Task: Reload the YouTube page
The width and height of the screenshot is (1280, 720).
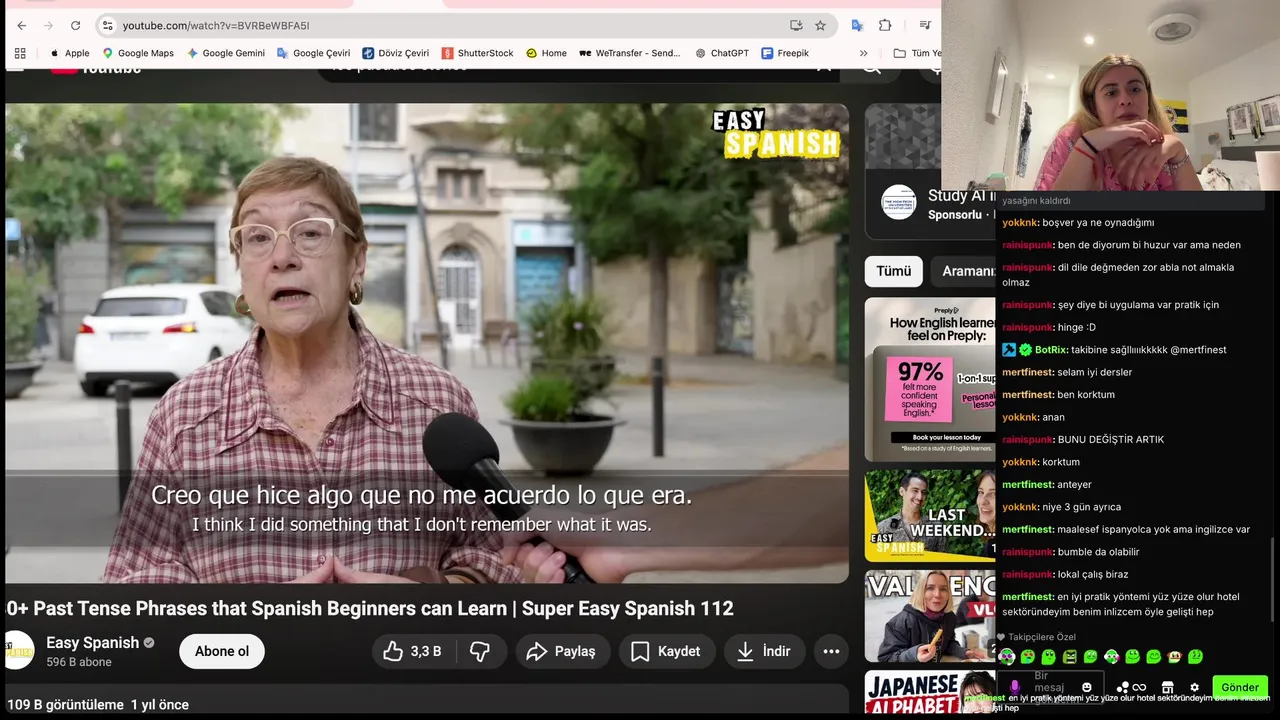Action: (x=75, y=25)
